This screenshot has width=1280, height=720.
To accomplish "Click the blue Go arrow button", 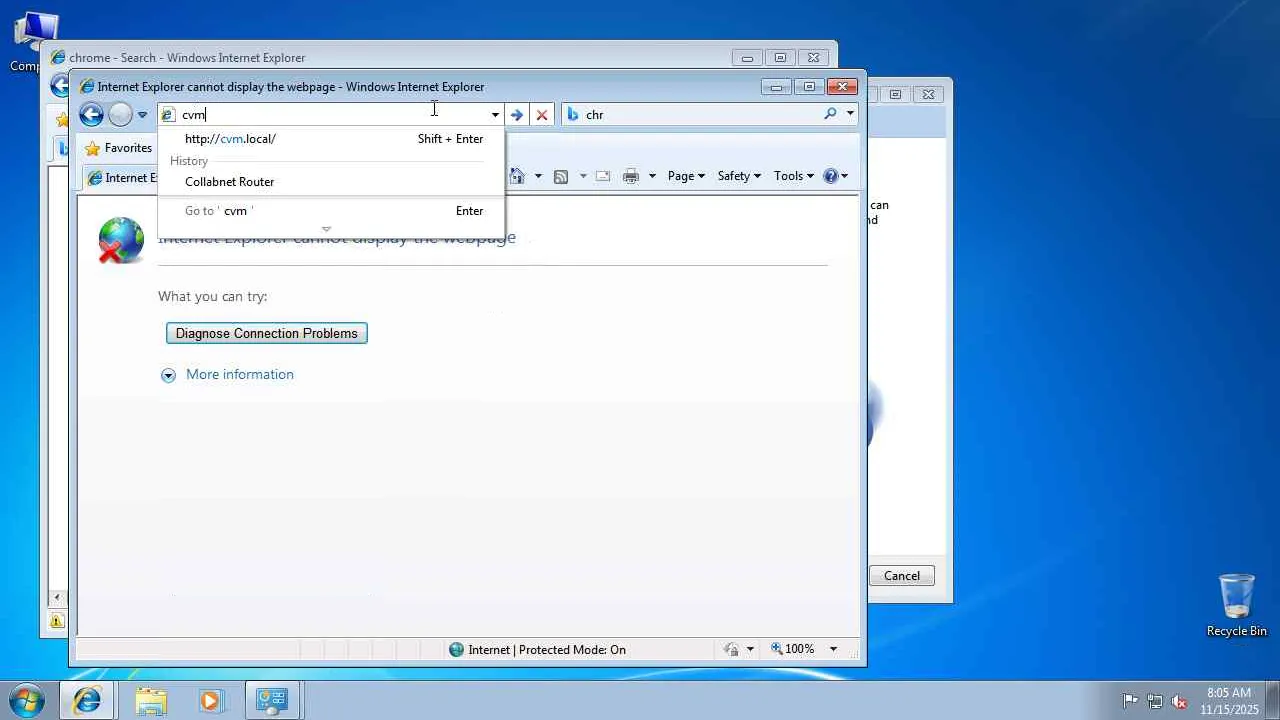I will point(516,115).
